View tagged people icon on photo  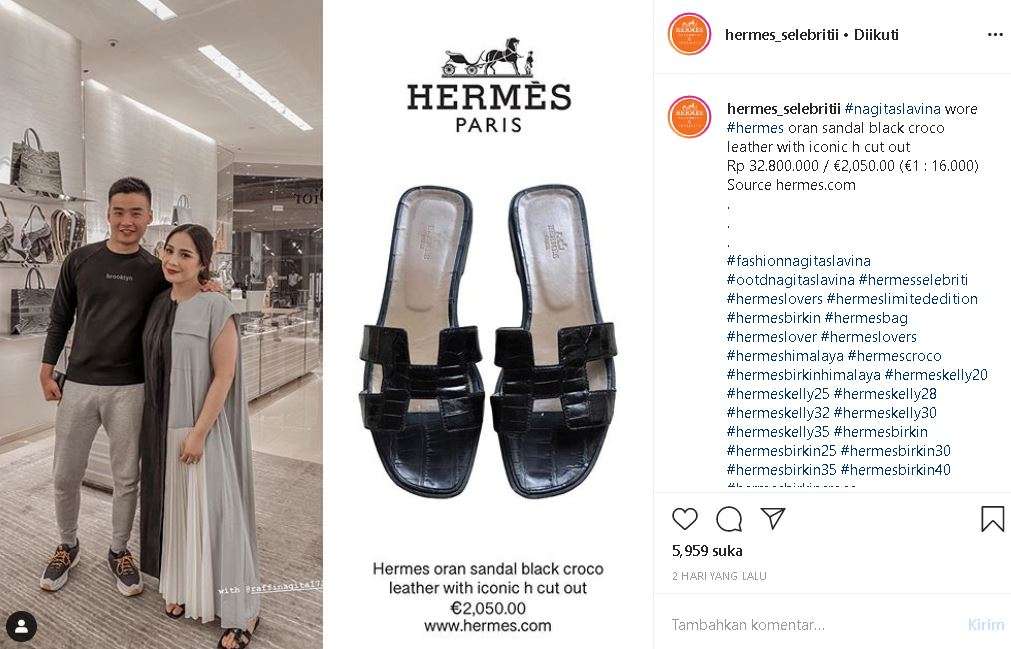click(21, 626)
